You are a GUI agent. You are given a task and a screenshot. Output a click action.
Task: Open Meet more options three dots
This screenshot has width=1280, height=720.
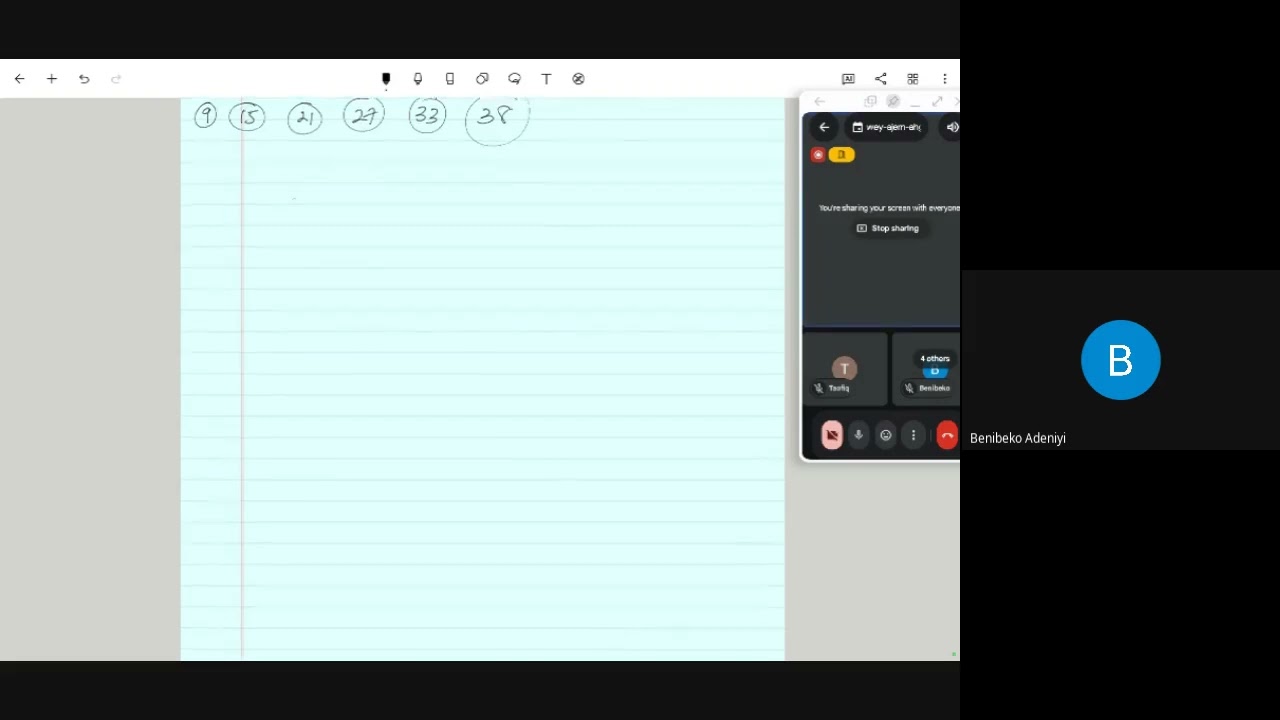[x=913, y=435]
